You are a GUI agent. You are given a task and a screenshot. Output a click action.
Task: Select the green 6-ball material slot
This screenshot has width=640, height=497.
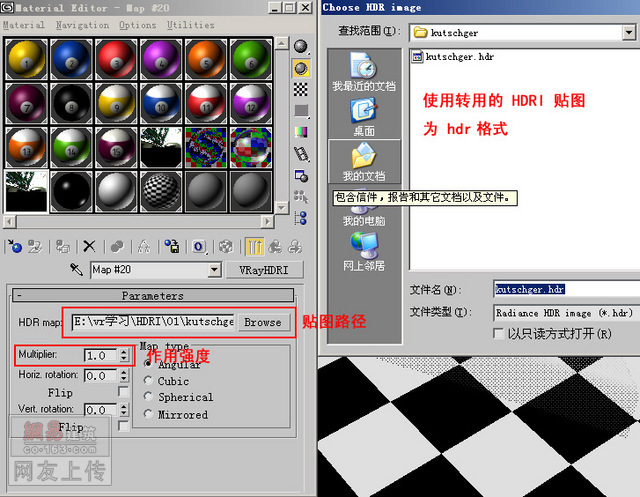click(251, 59)
